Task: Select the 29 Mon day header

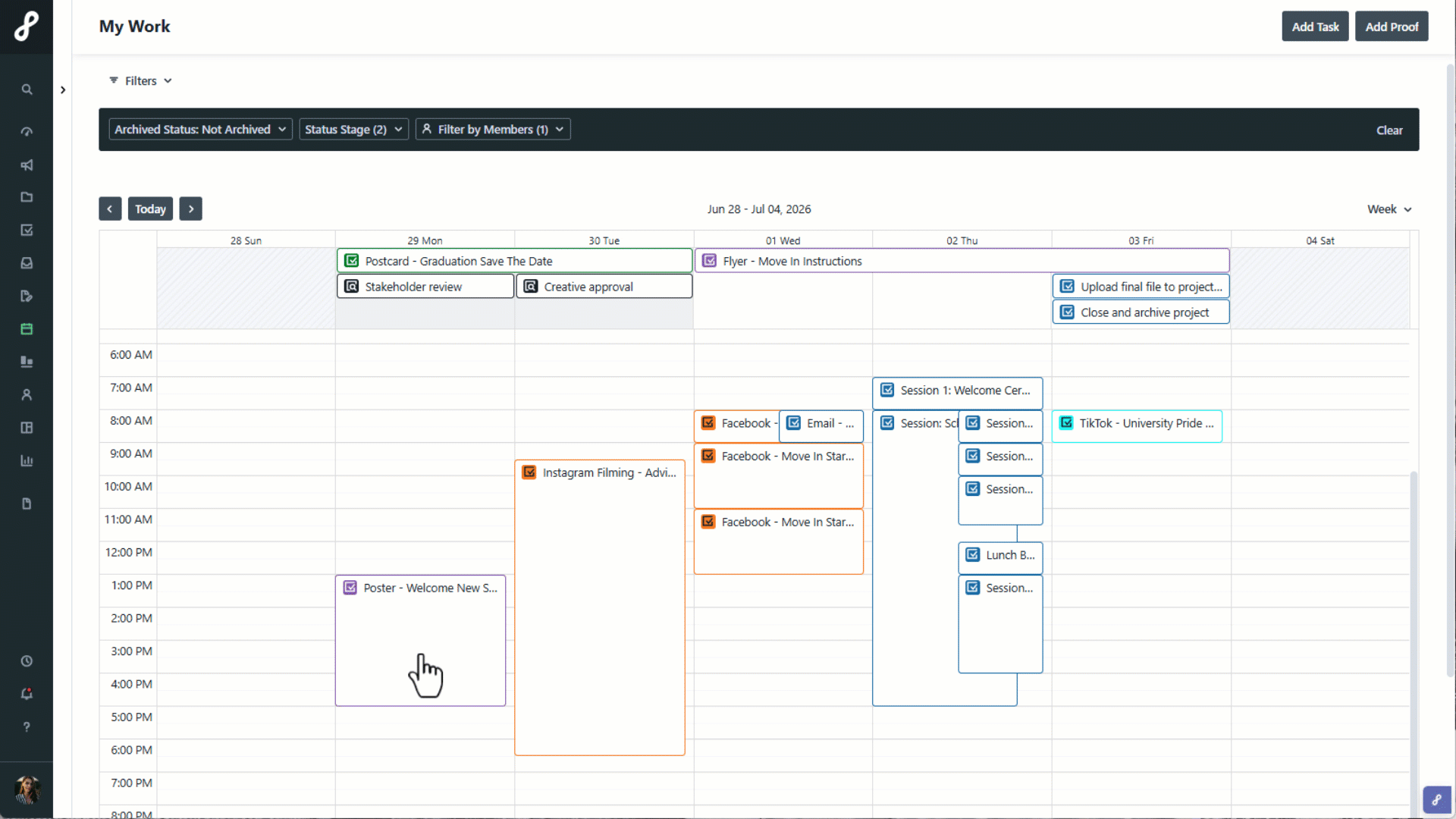Action: 425,240
